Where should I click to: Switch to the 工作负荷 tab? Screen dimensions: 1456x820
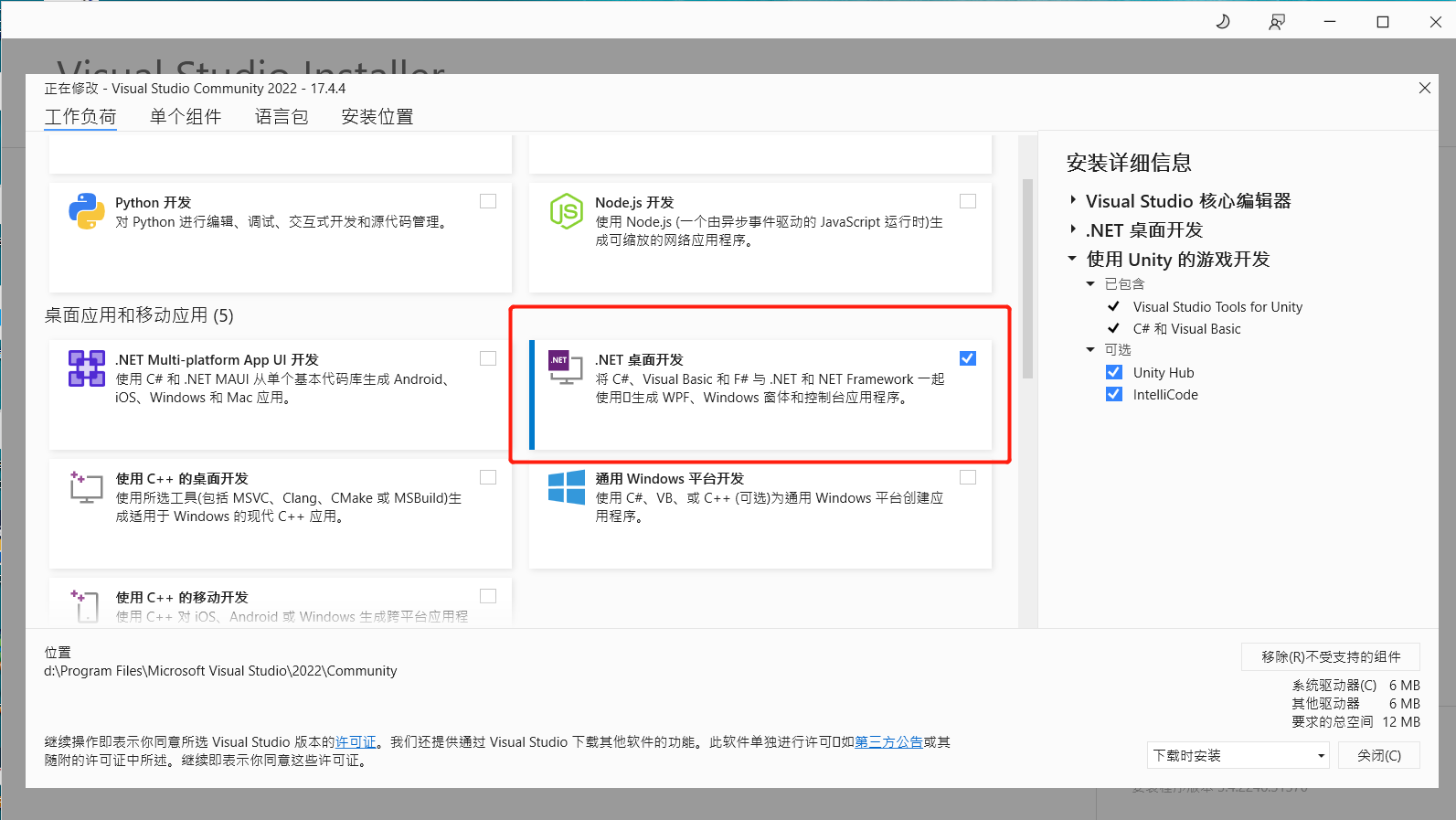click(80, 117)
